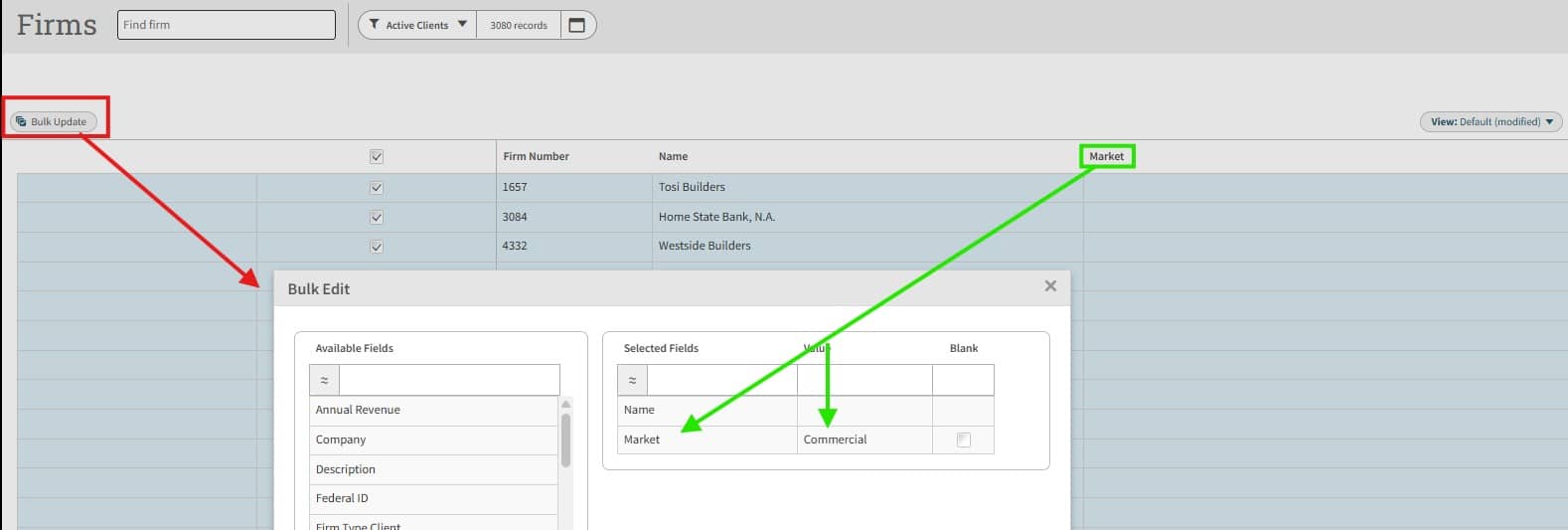The width and height of the screenshot is (1568, 530).
Task: Open the View: Default (modified) dropdown
Action: (x=1490, y=121)
